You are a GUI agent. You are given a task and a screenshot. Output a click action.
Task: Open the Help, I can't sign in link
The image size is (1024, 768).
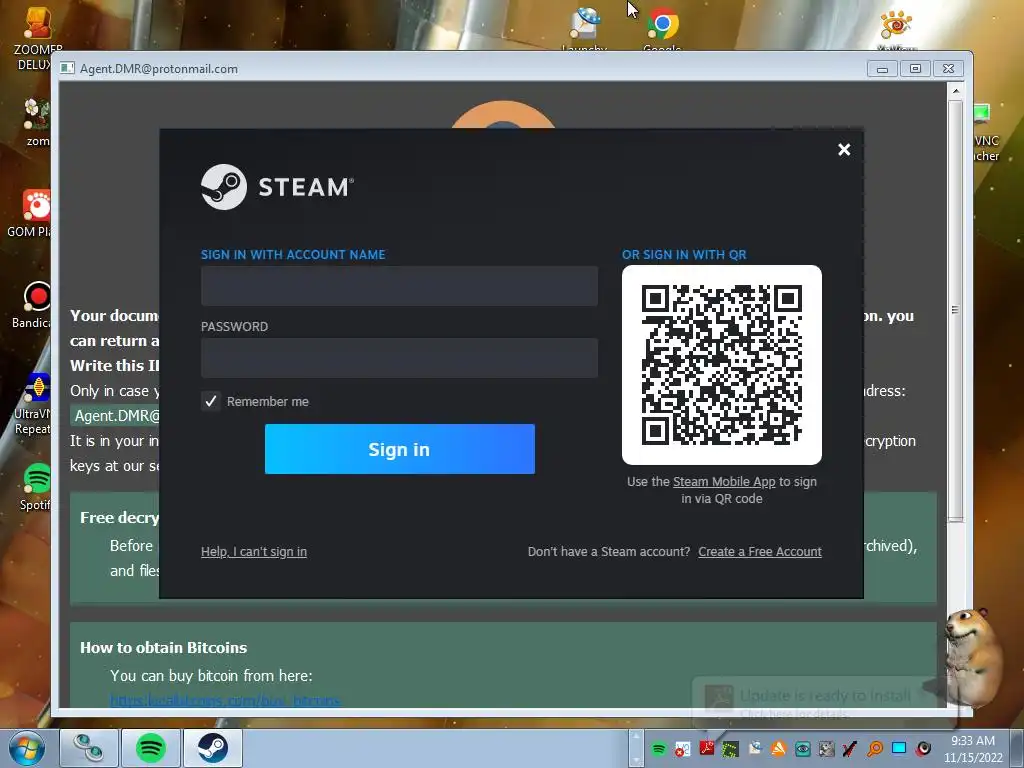[x=253, y=552]
